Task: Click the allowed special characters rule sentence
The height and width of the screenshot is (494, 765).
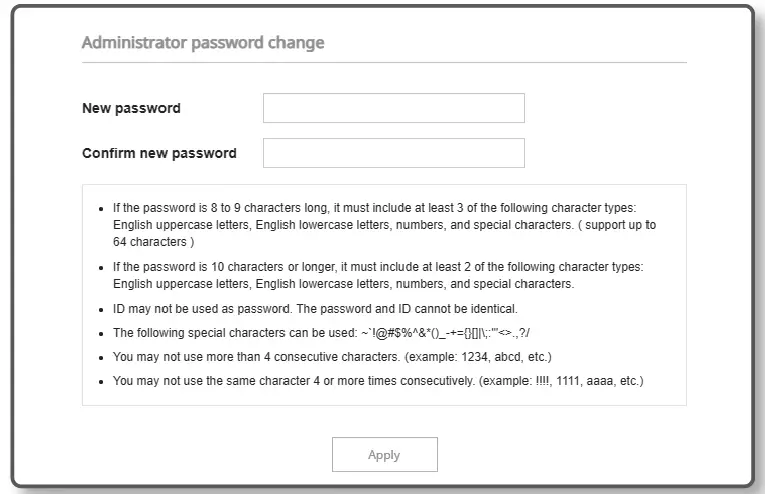Action: click(240, 332)
